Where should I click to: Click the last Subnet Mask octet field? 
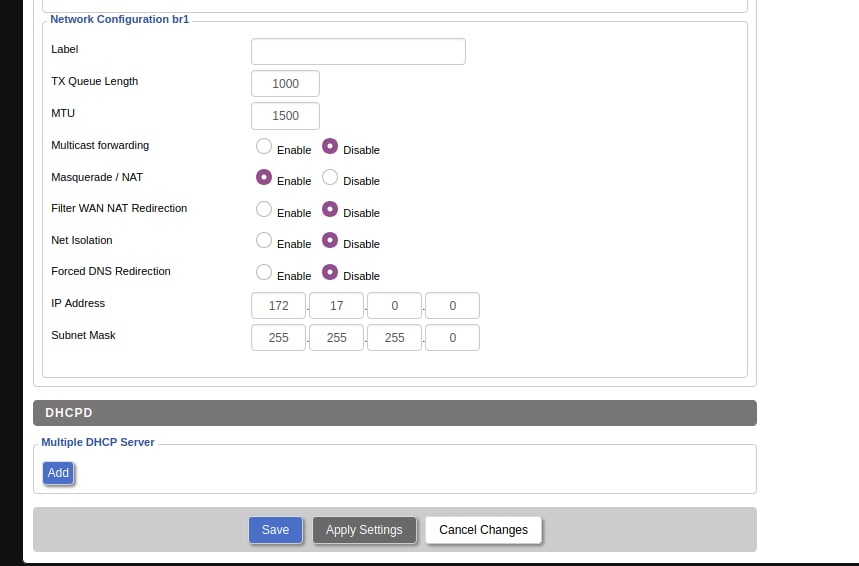coord(453,338)
